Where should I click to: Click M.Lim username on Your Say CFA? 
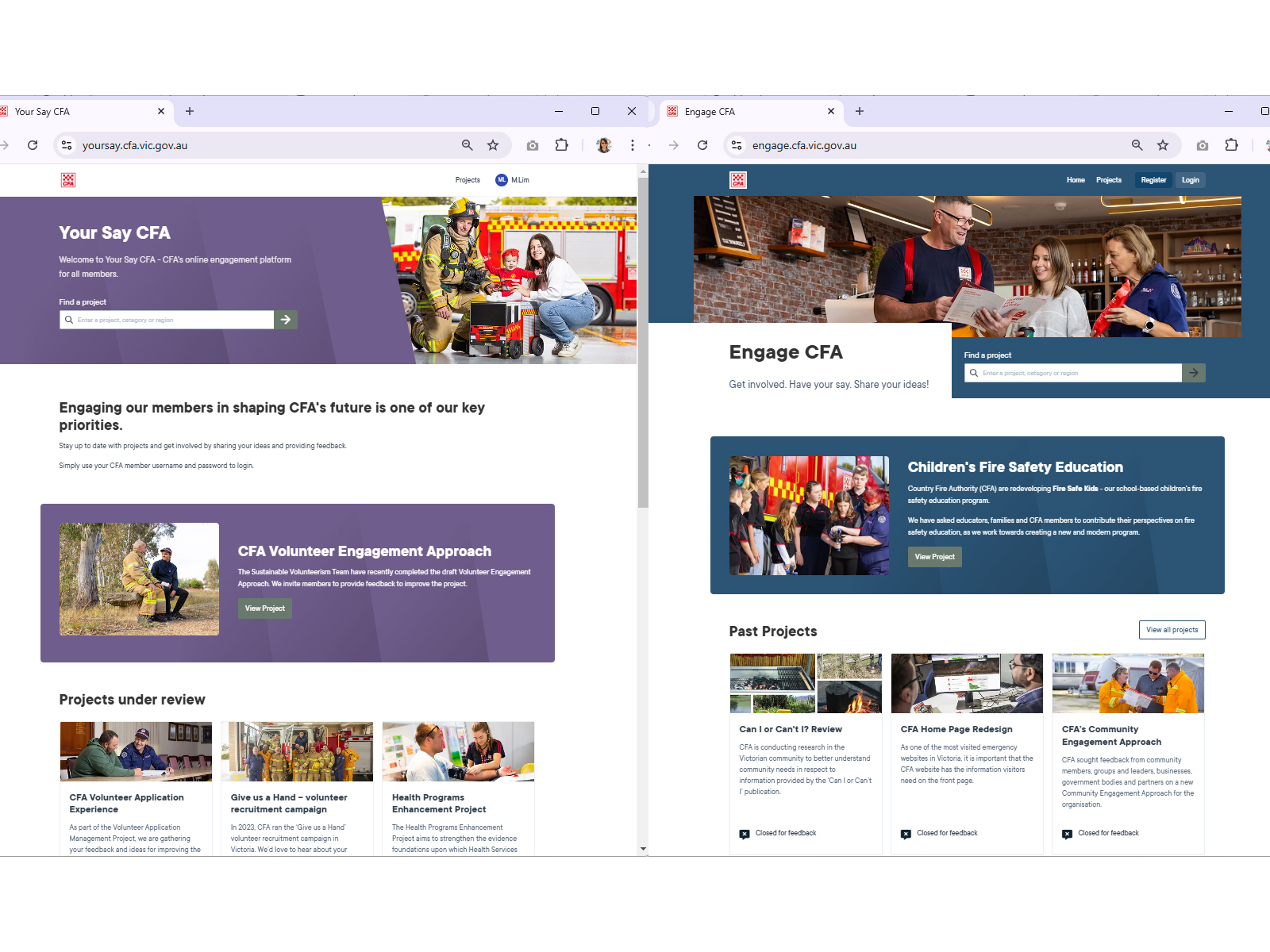point(520,180)
